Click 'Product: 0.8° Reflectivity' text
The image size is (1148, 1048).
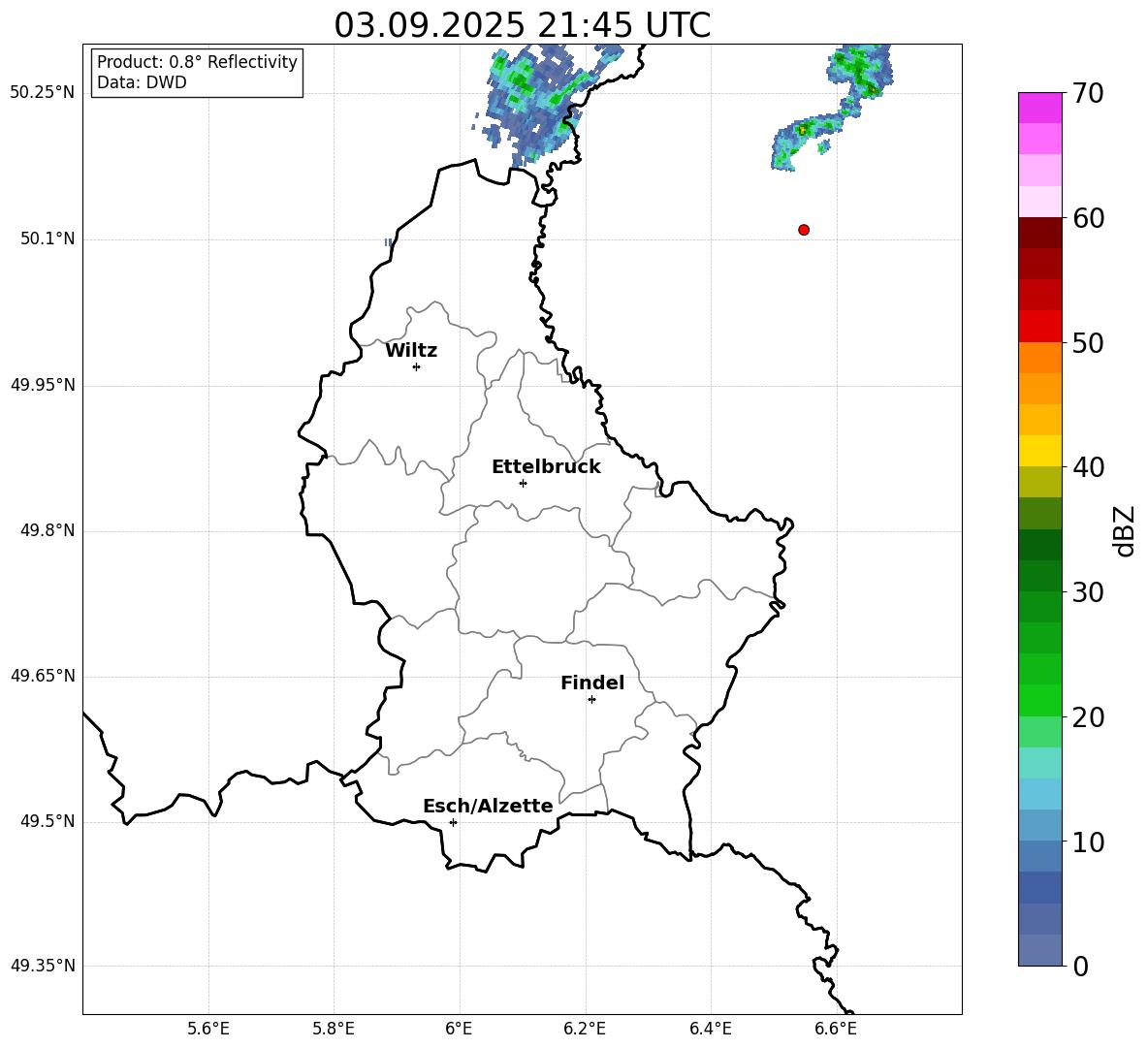197,62
